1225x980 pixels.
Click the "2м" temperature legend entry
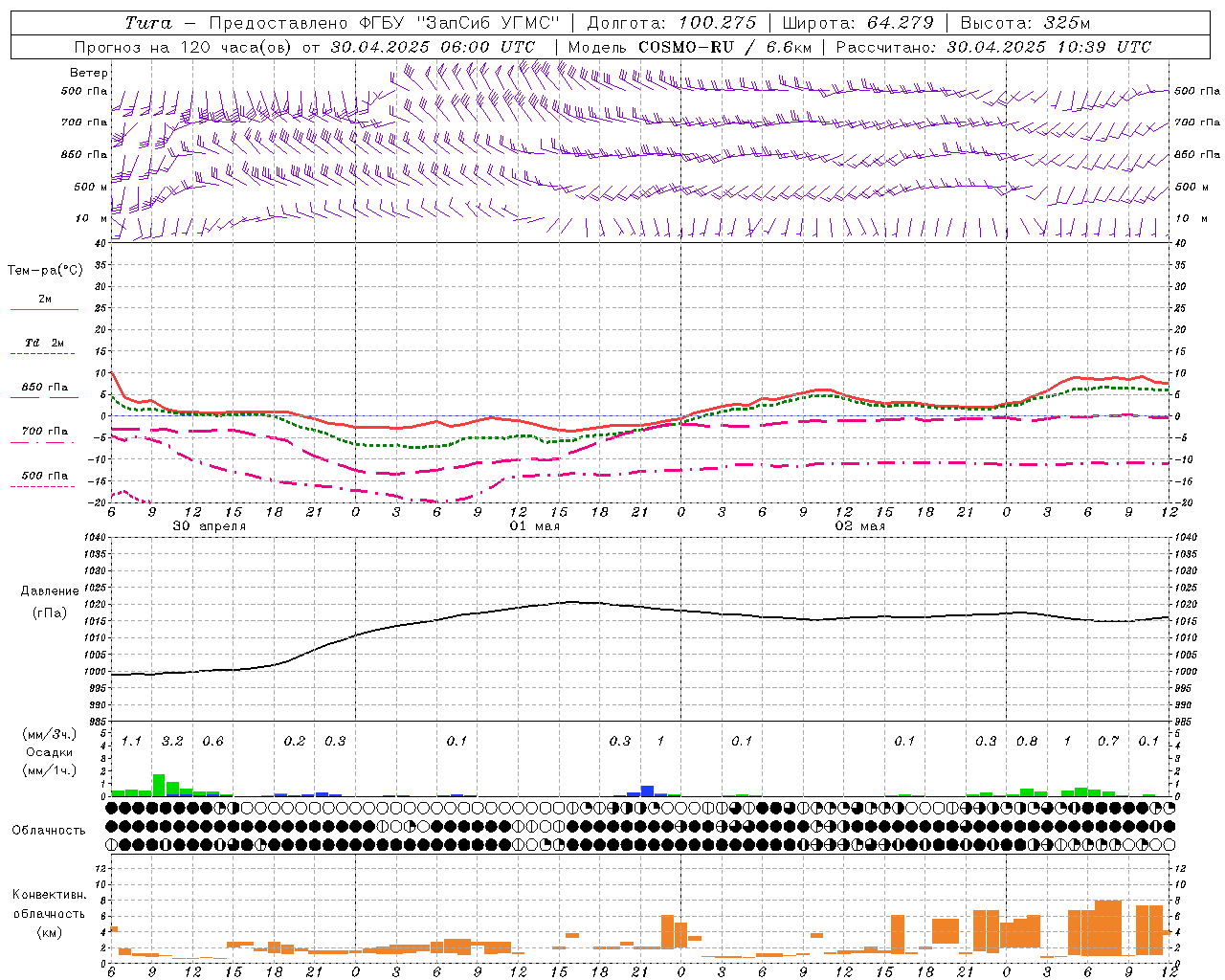point(45,300)
